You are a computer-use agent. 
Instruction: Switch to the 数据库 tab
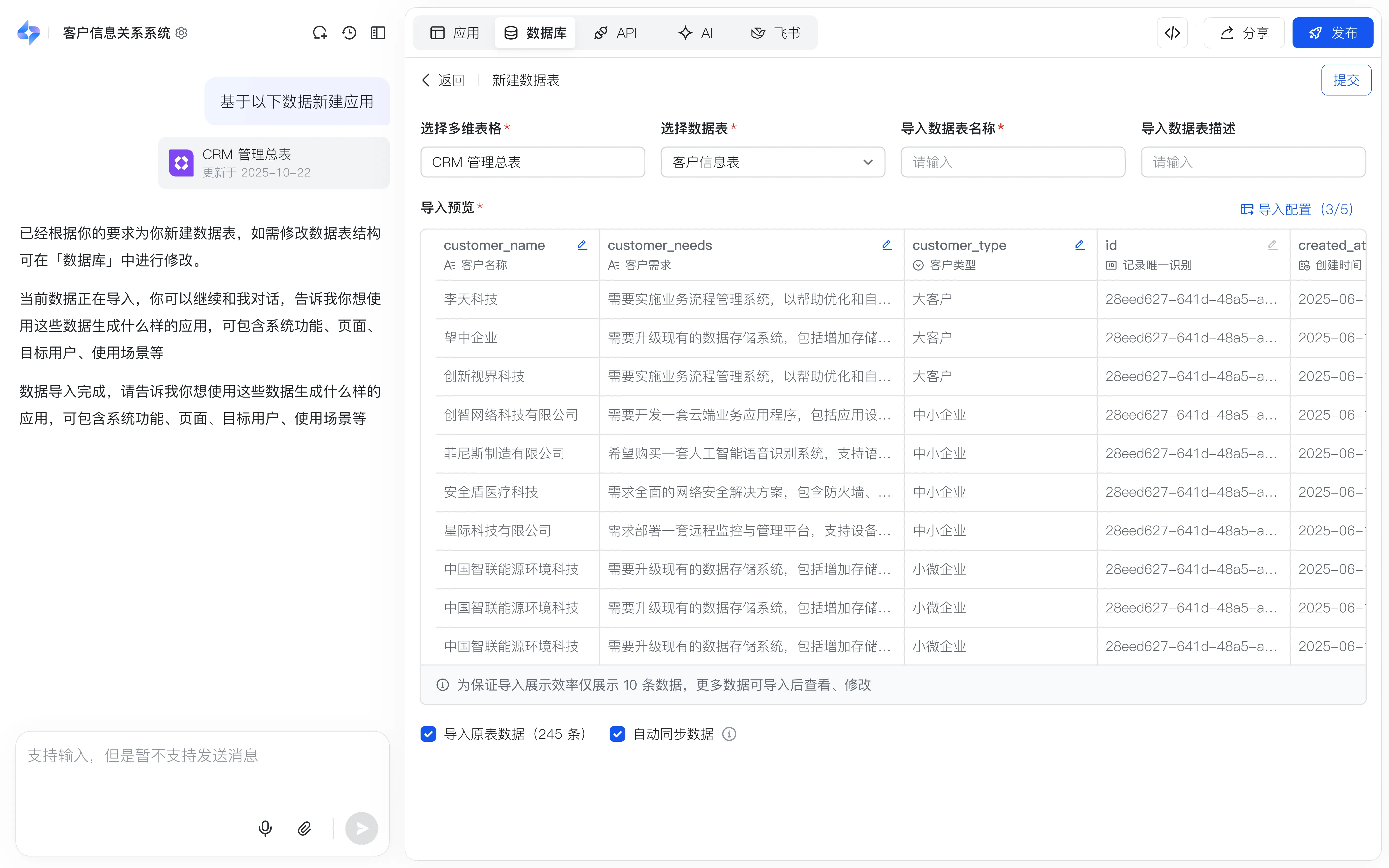tap(535, 33)
